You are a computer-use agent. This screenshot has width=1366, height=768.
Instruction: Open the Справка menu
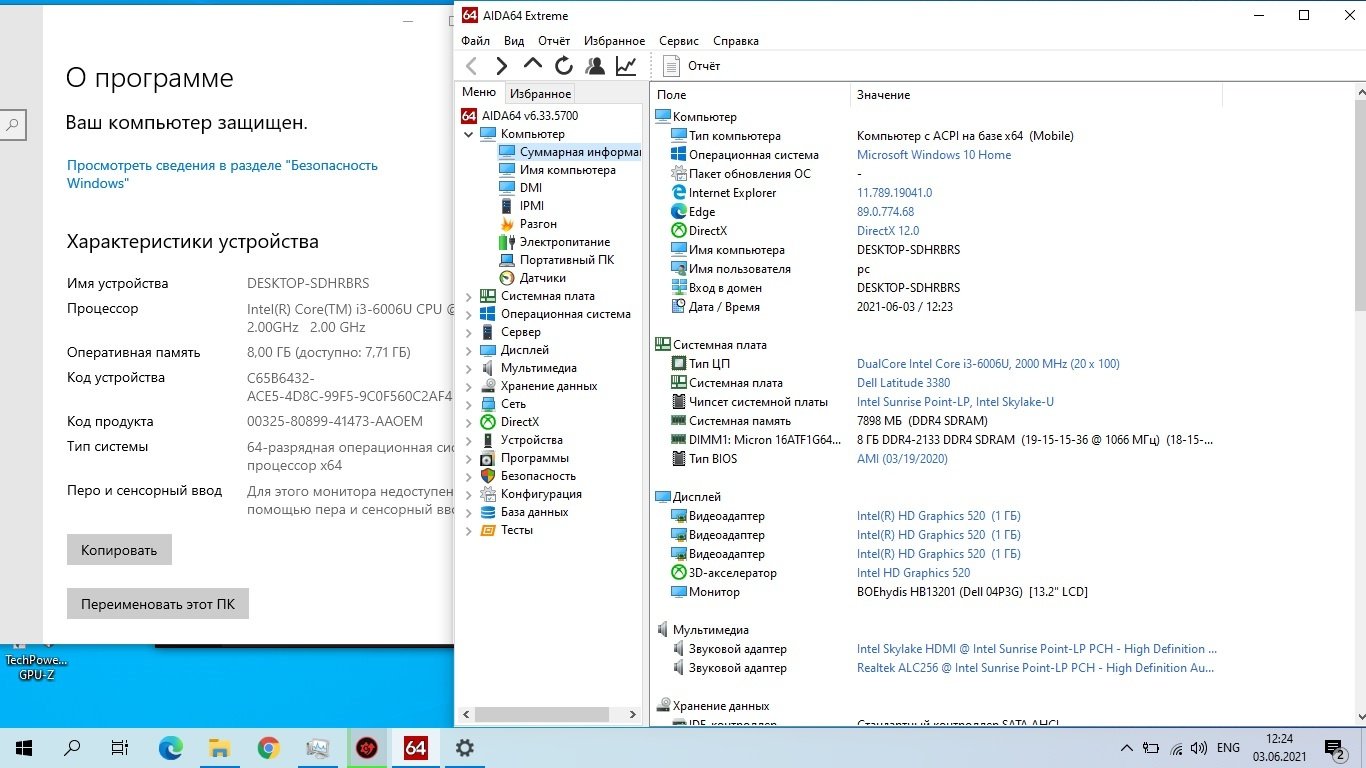click(x=736, y=41)
